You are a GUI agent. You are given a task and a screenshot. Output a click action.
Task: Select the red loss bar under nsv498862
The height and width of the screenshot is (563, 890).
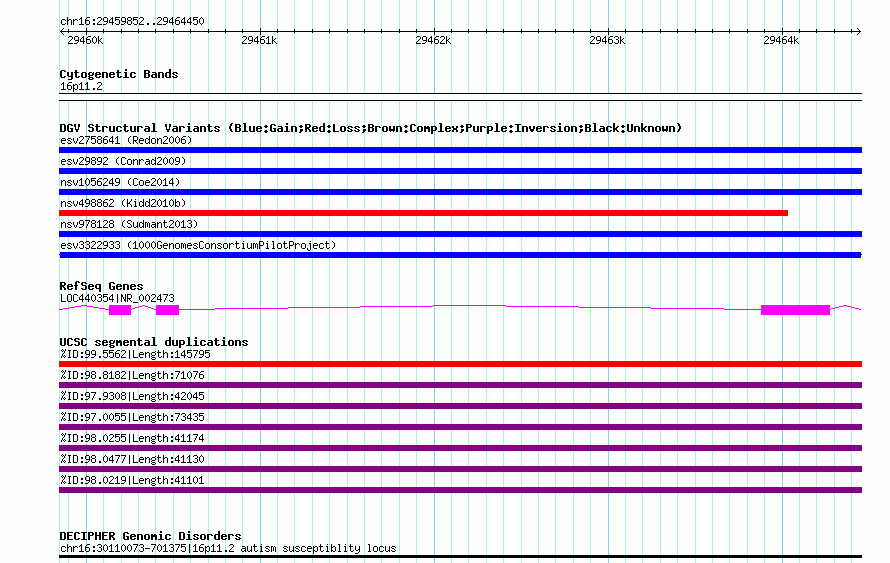pyautogui.click(x=423, y=213)
